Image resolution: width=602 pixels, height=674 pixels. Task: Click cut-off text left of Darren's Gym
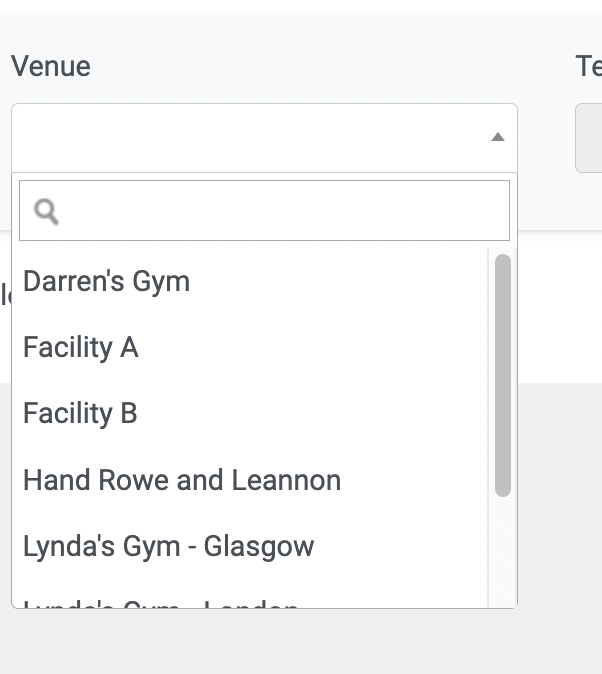click(x=4, y=294)
